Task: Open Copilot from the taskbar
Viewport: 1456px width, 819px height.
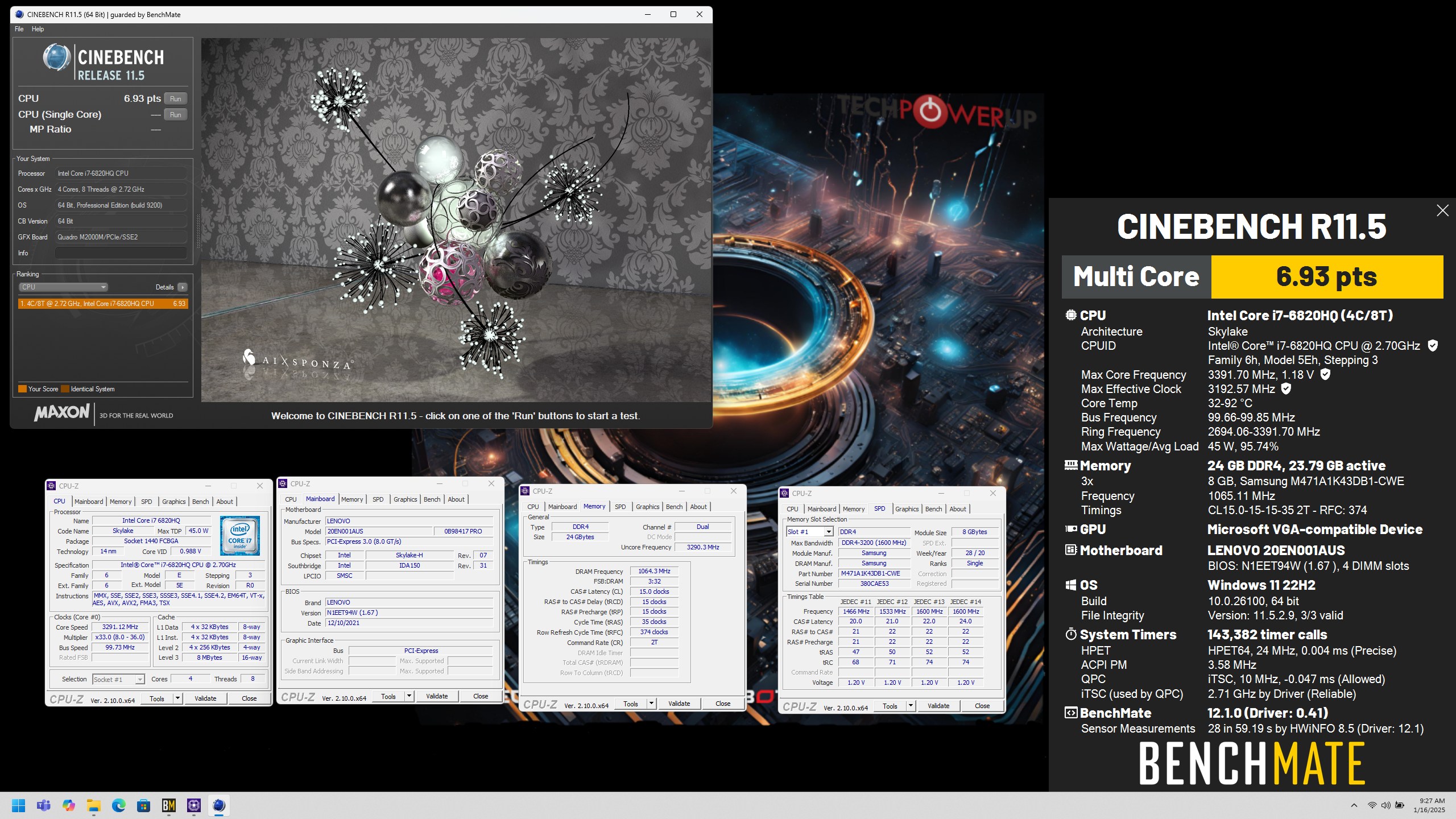Action: (69, 805)
